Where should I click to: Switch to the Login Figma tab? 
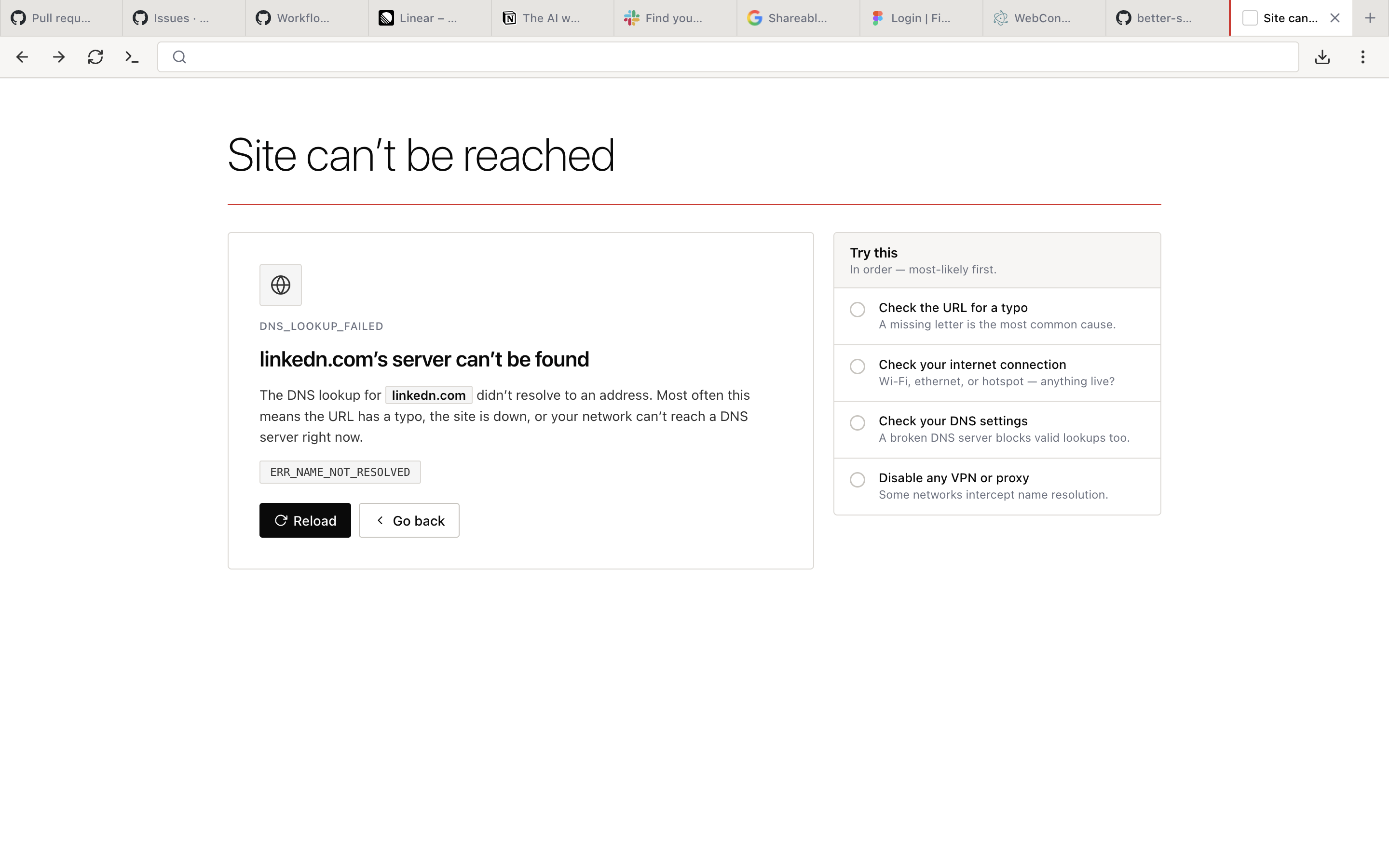(x=921, y=18)
